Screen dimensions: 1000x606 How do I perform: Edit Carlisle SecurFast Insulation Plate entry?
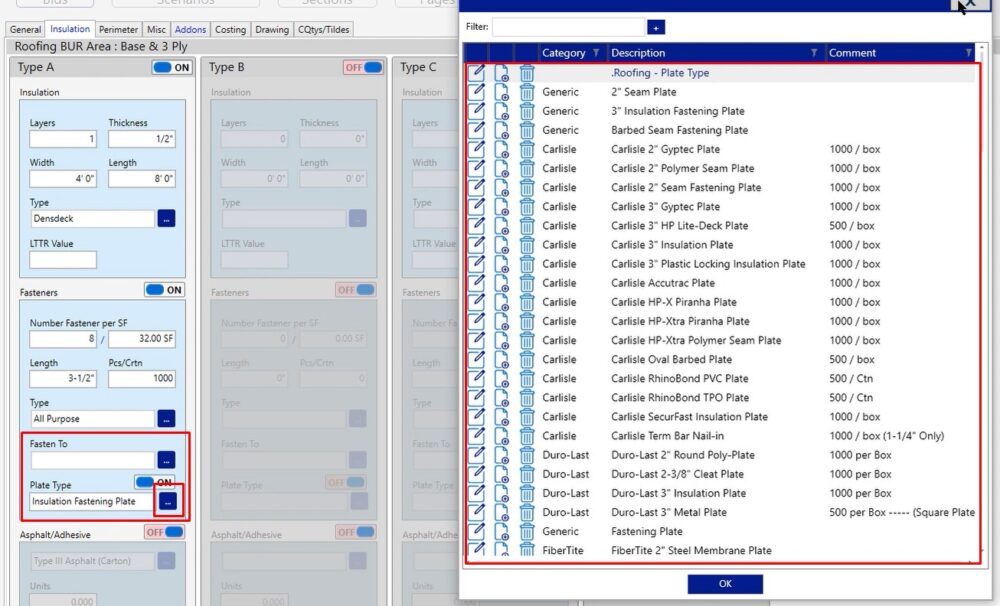coord(476,417)
